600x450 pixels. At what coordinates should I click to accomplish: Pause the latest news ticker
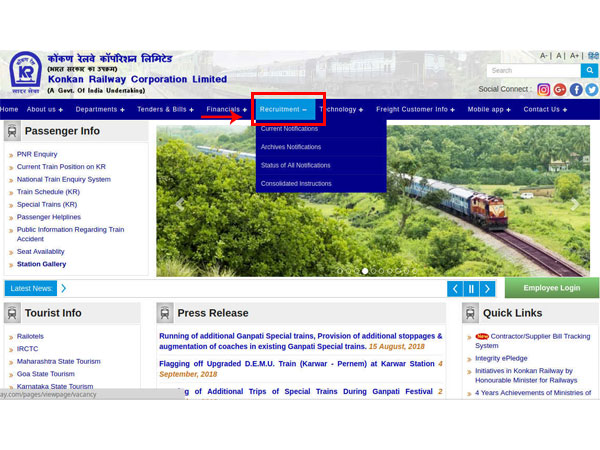[471, 289]
